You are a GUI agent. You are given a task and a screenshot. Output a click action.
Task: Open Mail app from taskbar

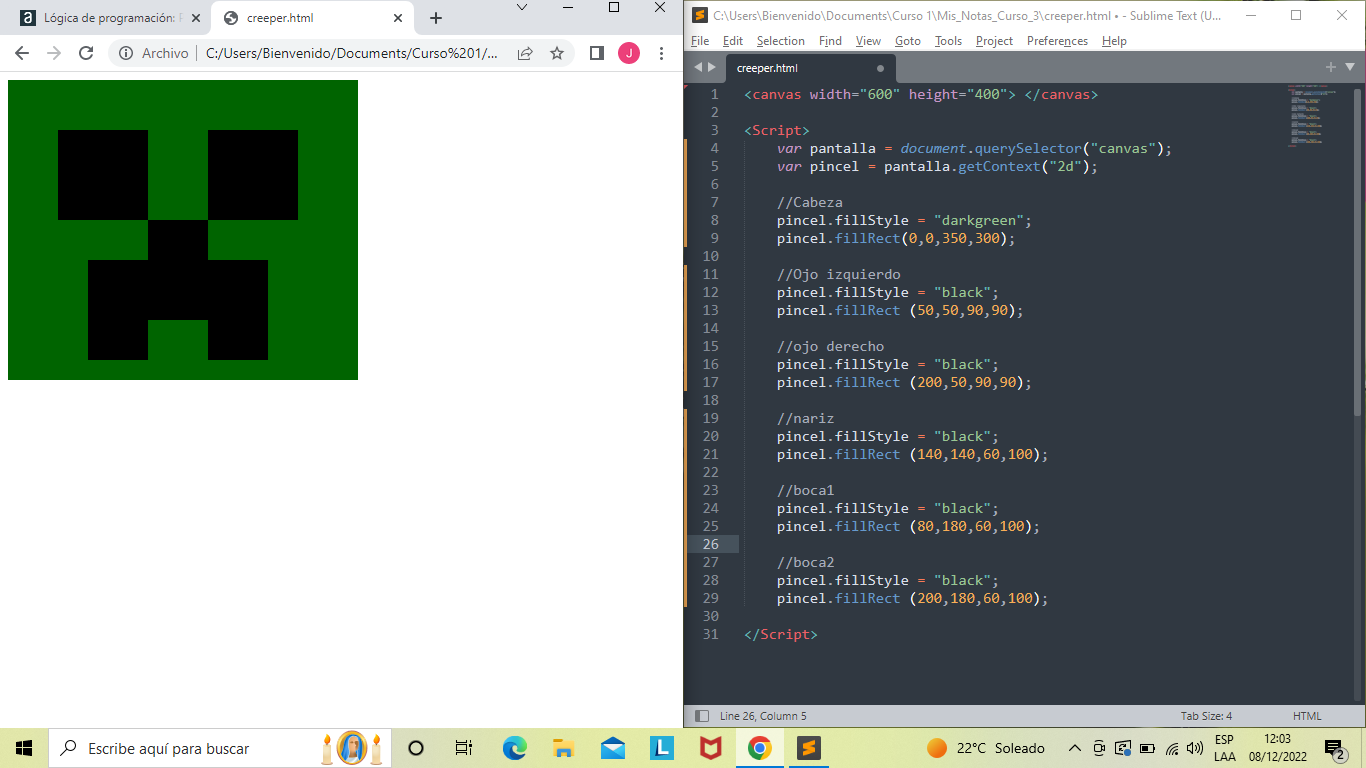613,748
